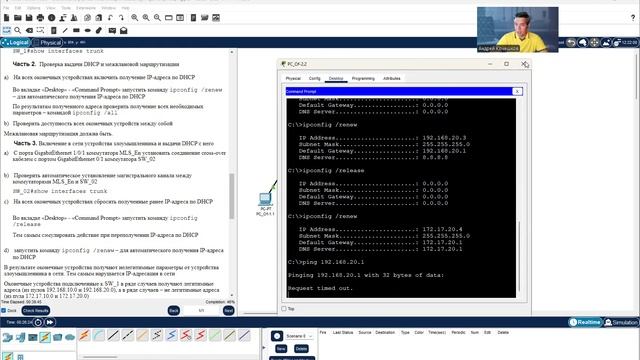Choose the Add Simple PDU envelope

112,31
